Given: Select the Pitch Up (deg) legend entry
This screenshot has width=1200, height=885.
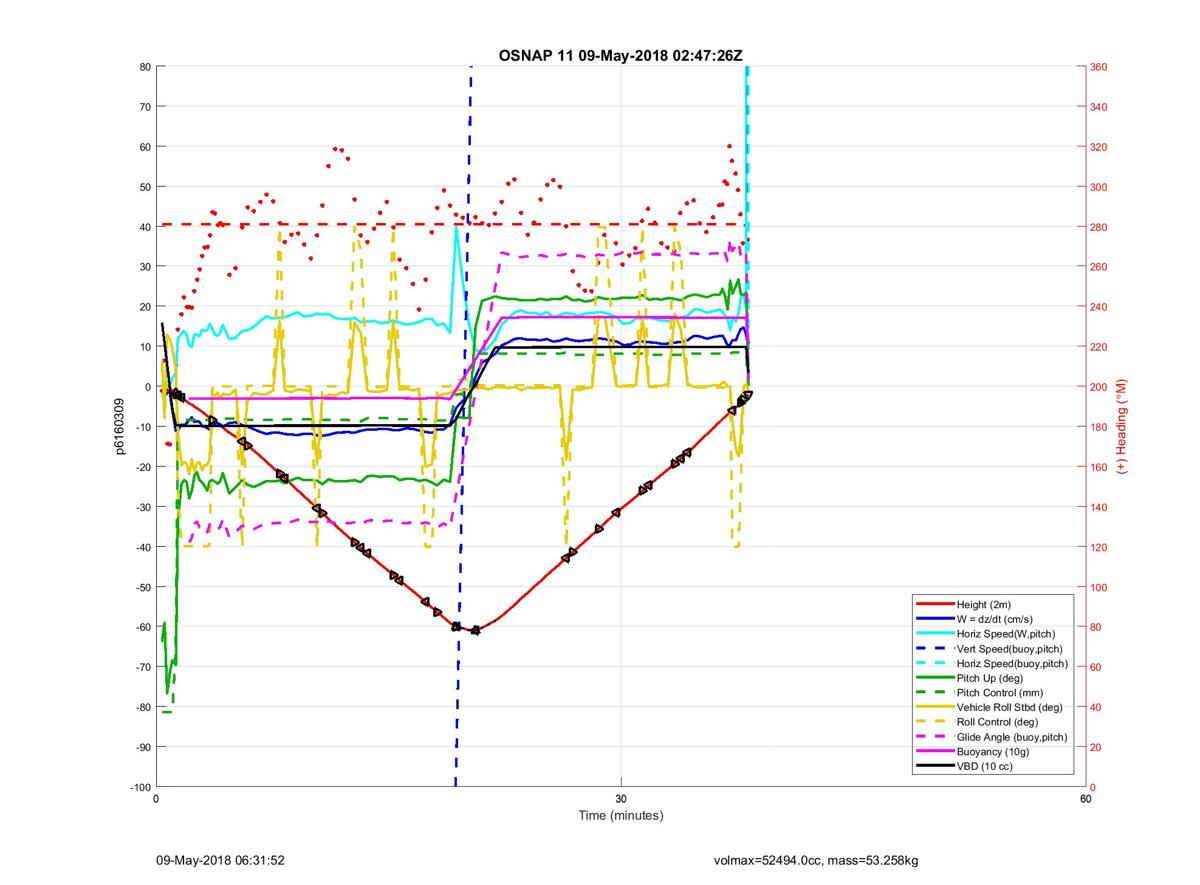Looking at the screenshot, I should coord(992,678).
